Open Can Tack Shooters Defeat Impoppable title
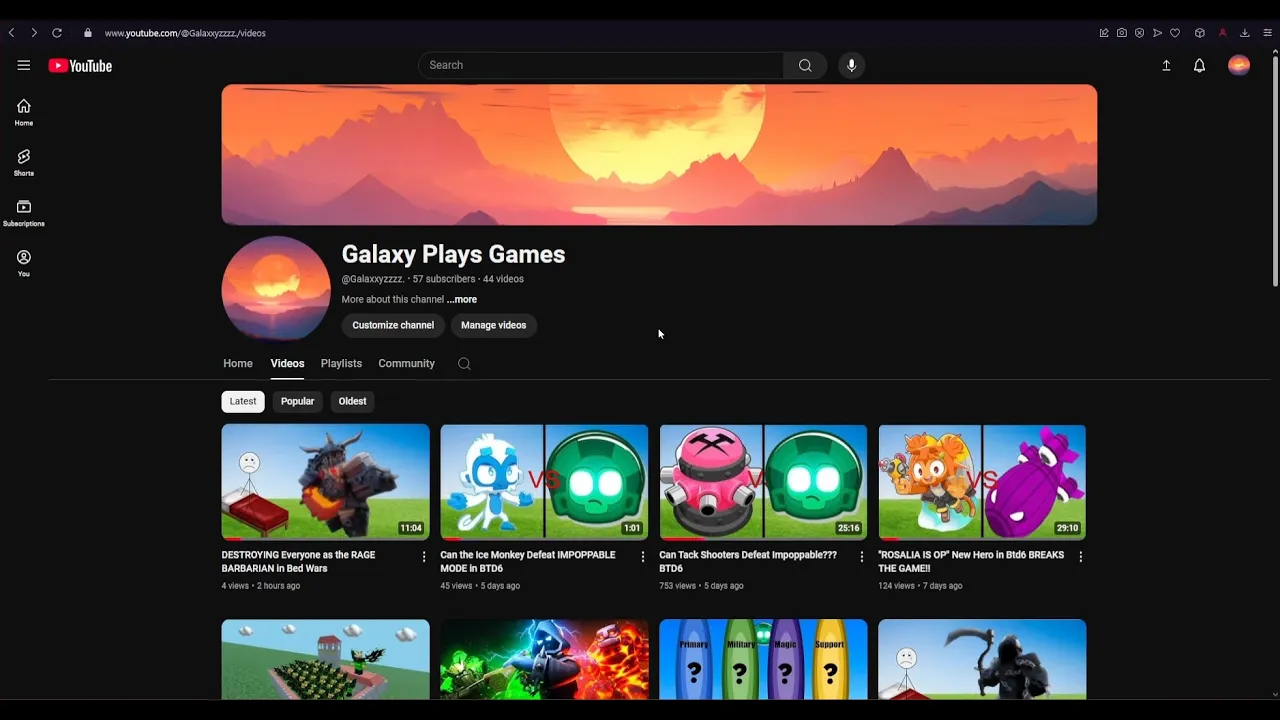This screenshot has height=720, width=1280. coord(748,562)
